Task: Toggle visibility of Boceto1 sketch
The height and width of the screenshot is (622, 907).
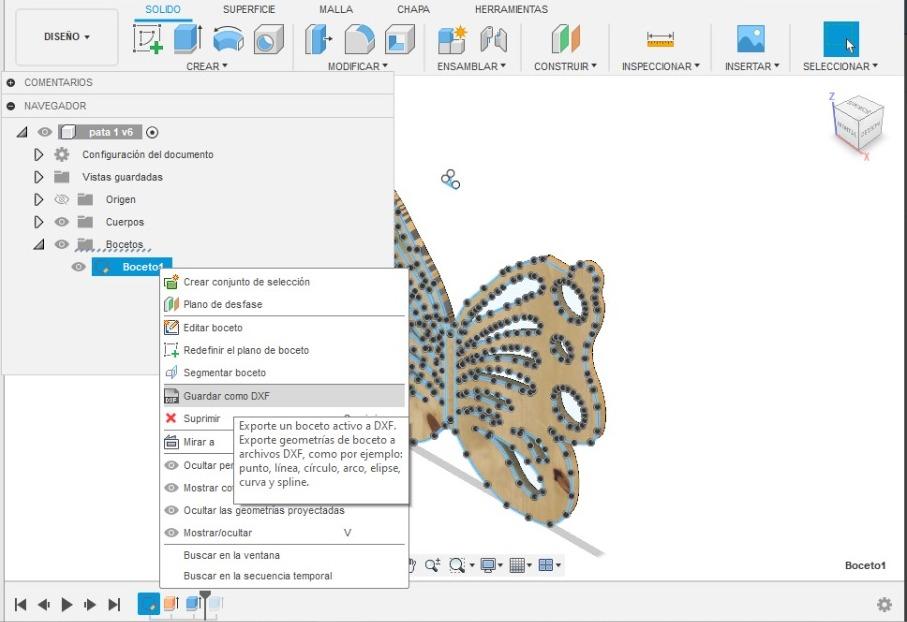Action: [78, 267]
